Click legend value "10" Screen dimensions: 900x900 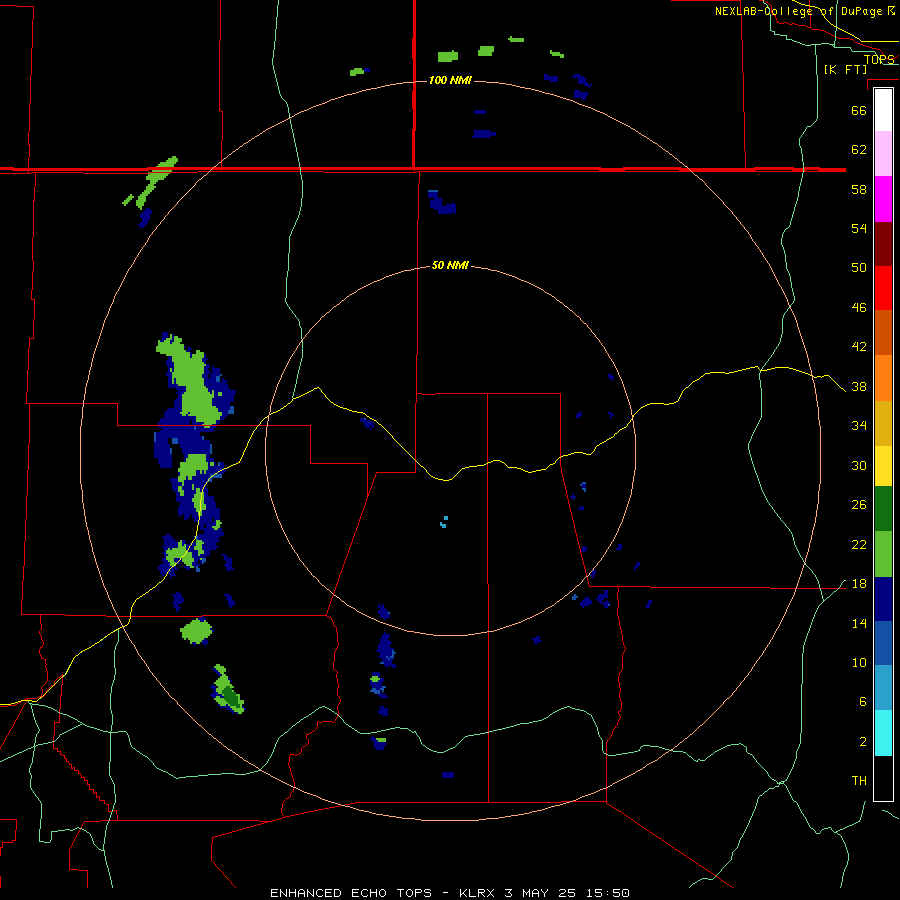point(859,663)
